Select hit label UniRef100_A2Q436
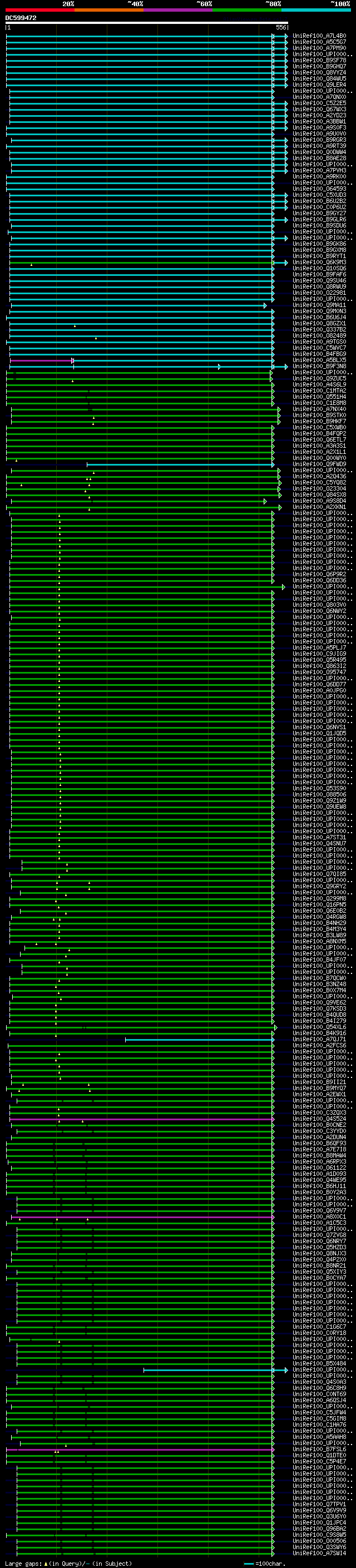The height and width of the screenshot is (1568, 356). 319,477
